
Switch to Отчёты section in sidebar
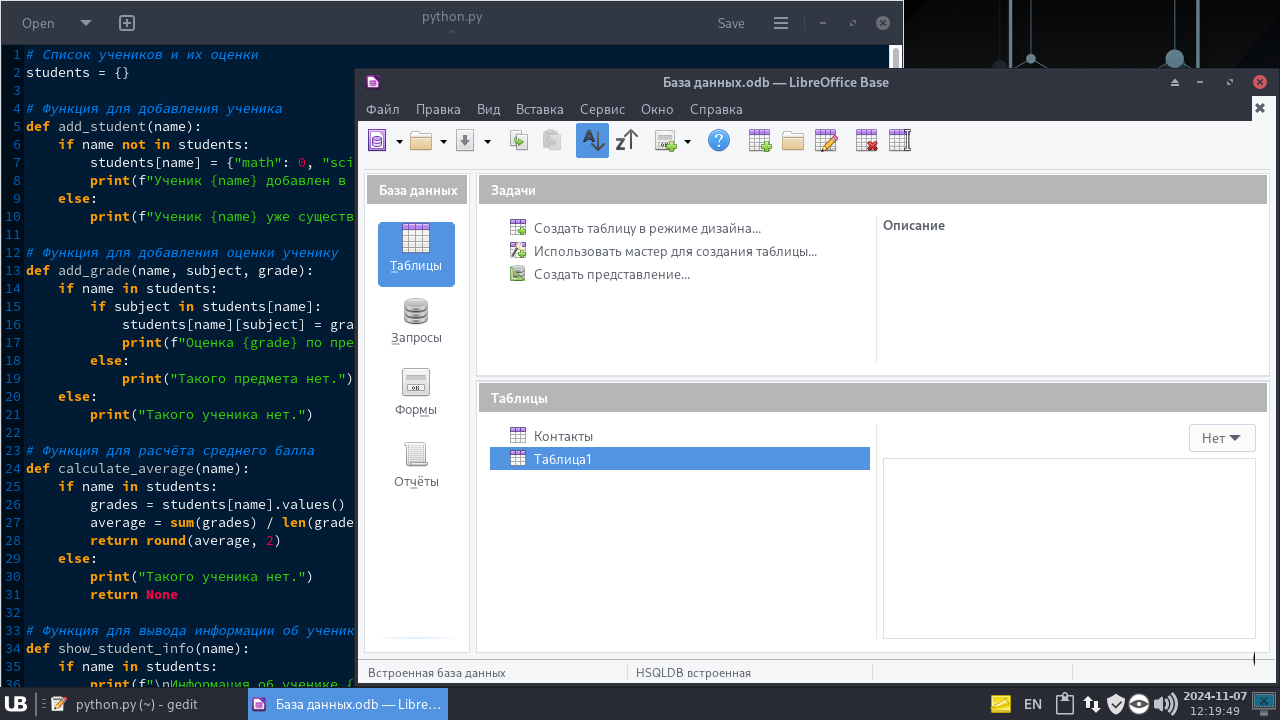click(x=416, y=465)
